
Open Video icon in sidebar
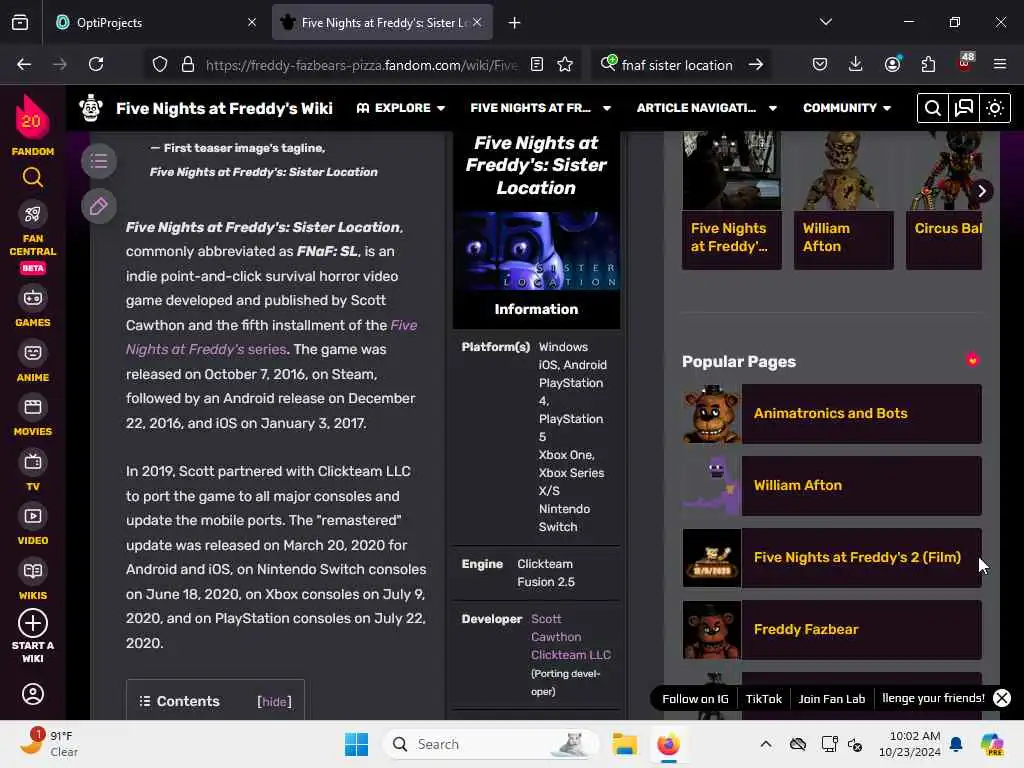[x=33, y=517]
